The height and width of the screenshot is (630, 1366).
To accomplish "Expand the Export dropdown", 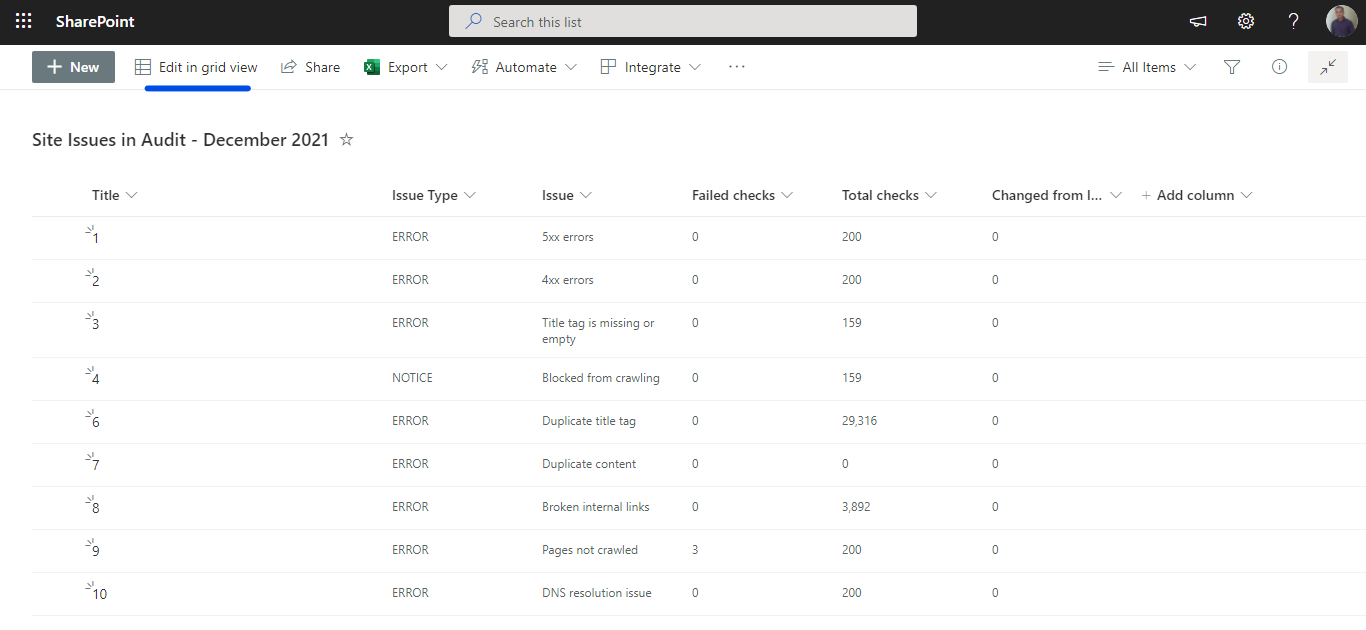I will tap(406, 67).
